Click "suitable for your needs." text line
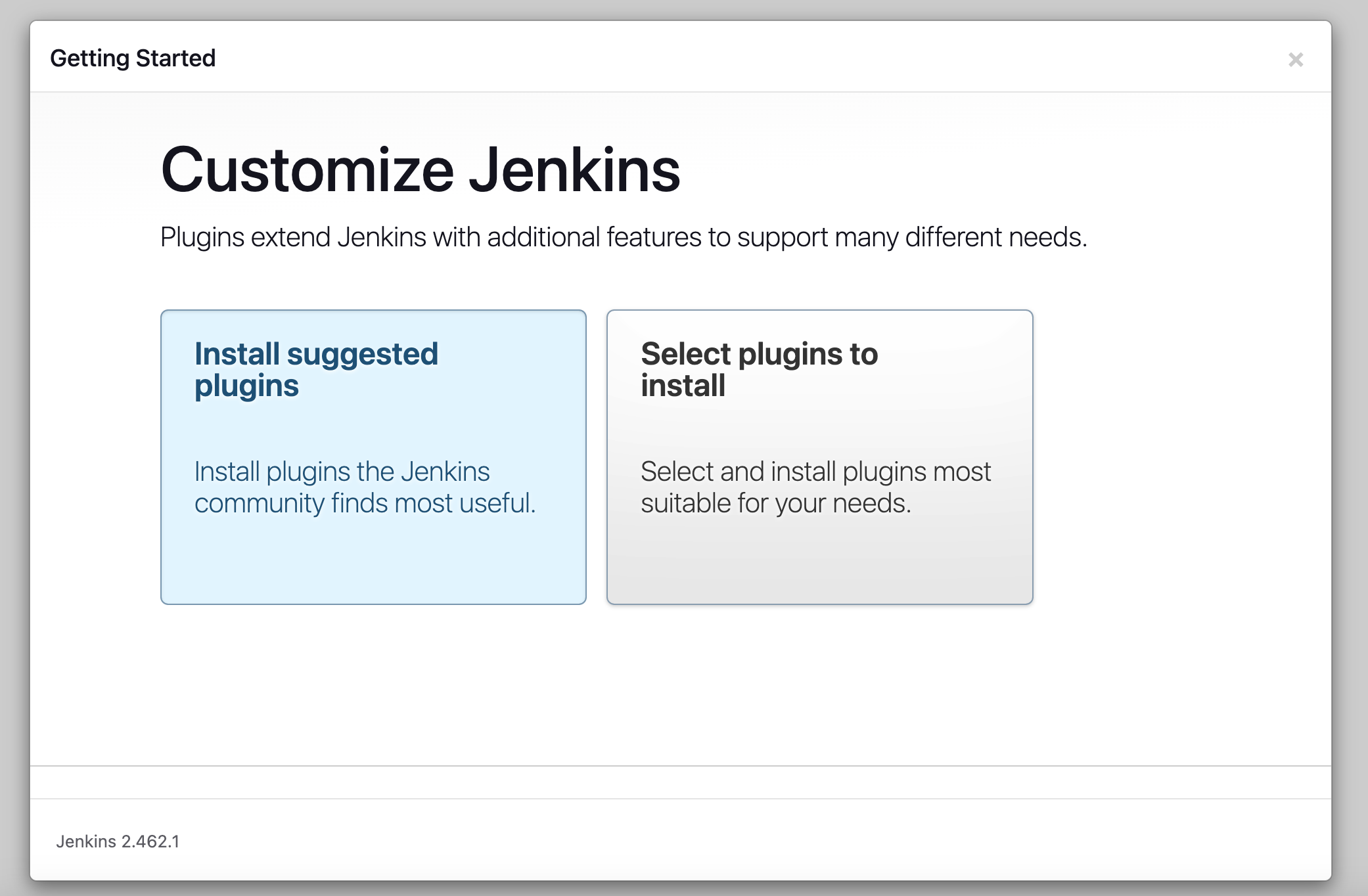The width and height of the screenshot is (1368, 896). (776, 503)
